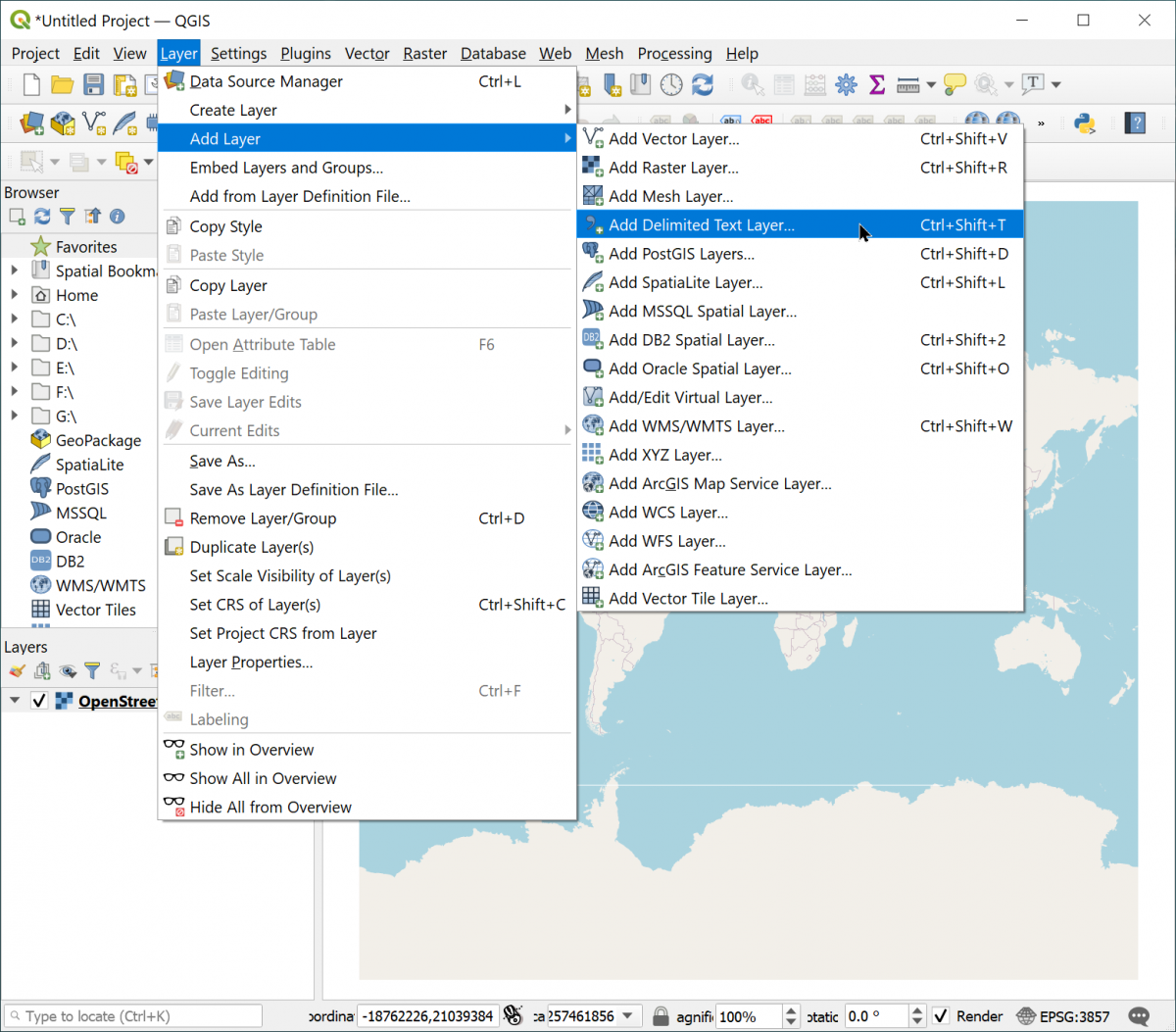
Task: Select Add Delimited Text Layer menu entry
Action: tap(702, 225)
